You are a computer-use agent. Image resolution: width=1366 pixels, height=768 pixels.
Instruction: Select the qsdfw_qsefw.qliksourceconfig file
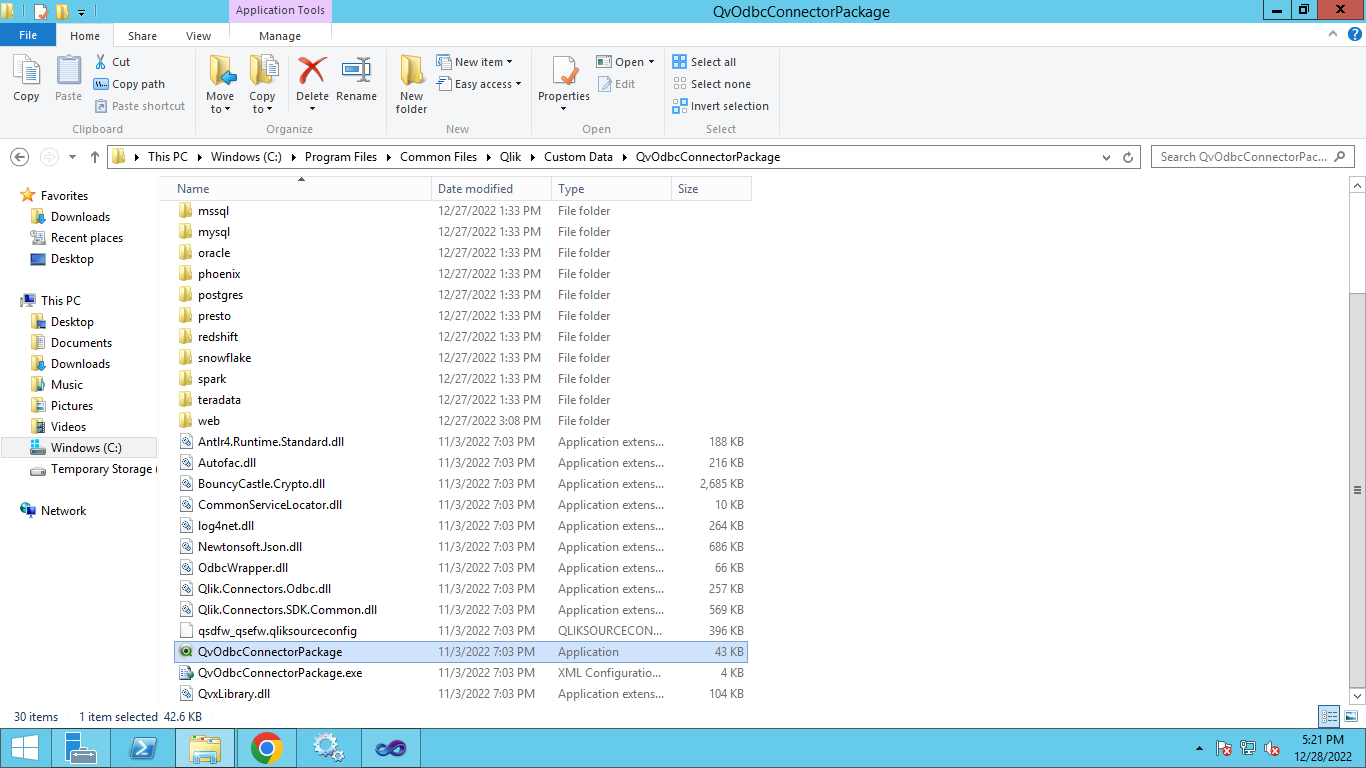click(460, 631)
